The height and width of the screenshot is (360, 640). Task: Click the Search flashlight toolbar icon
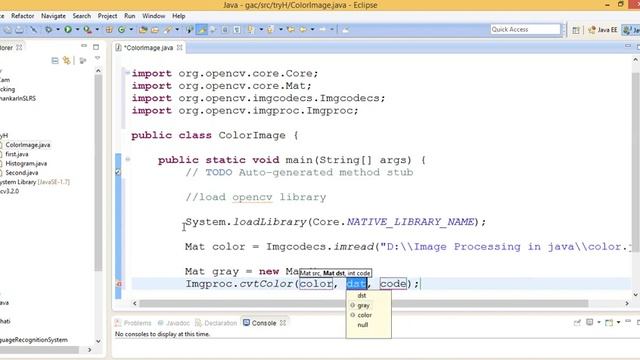(x=168, y=29)
